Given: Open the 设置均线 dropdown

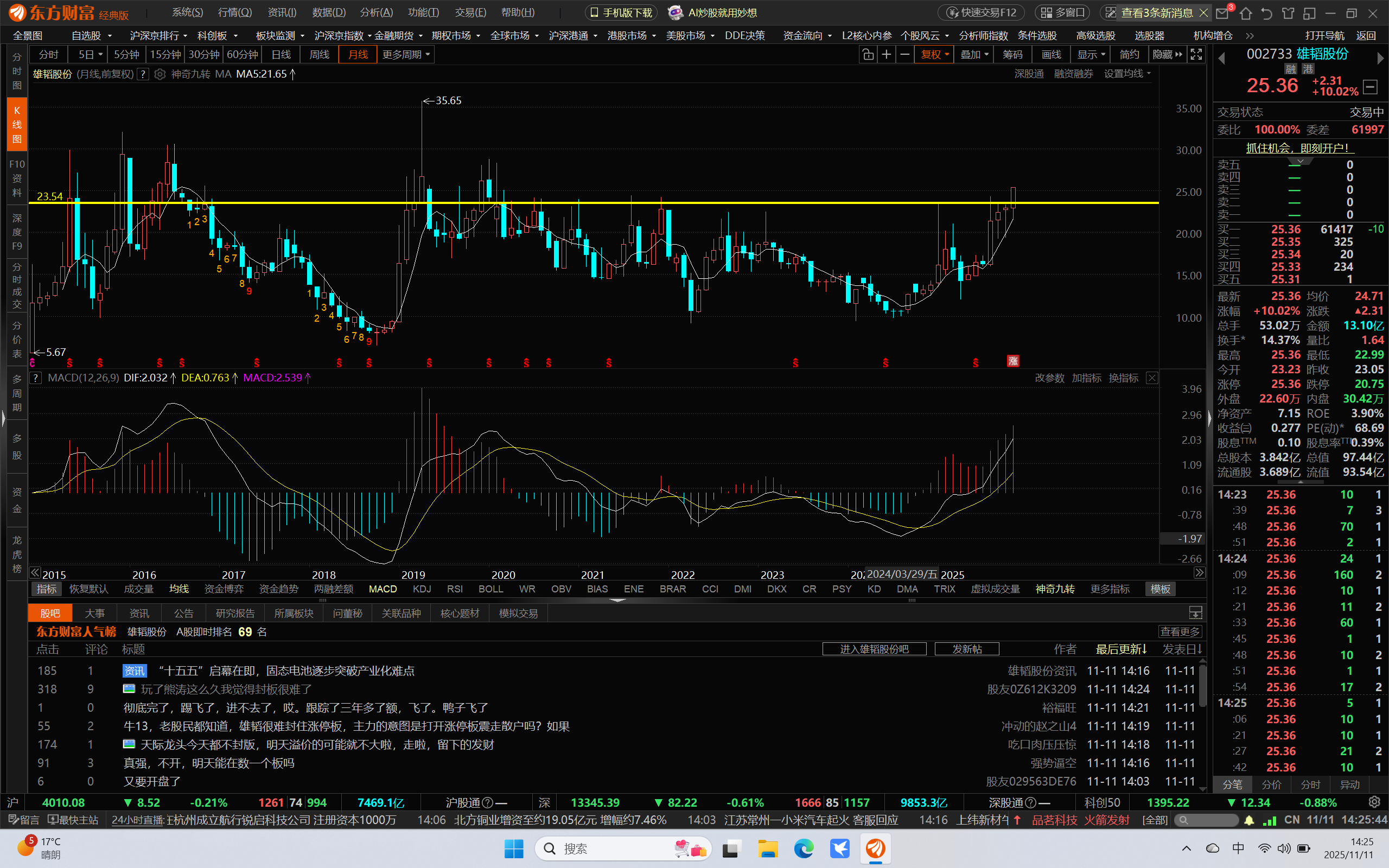Looking at the screenshot, I should [x=1127, y=74].
